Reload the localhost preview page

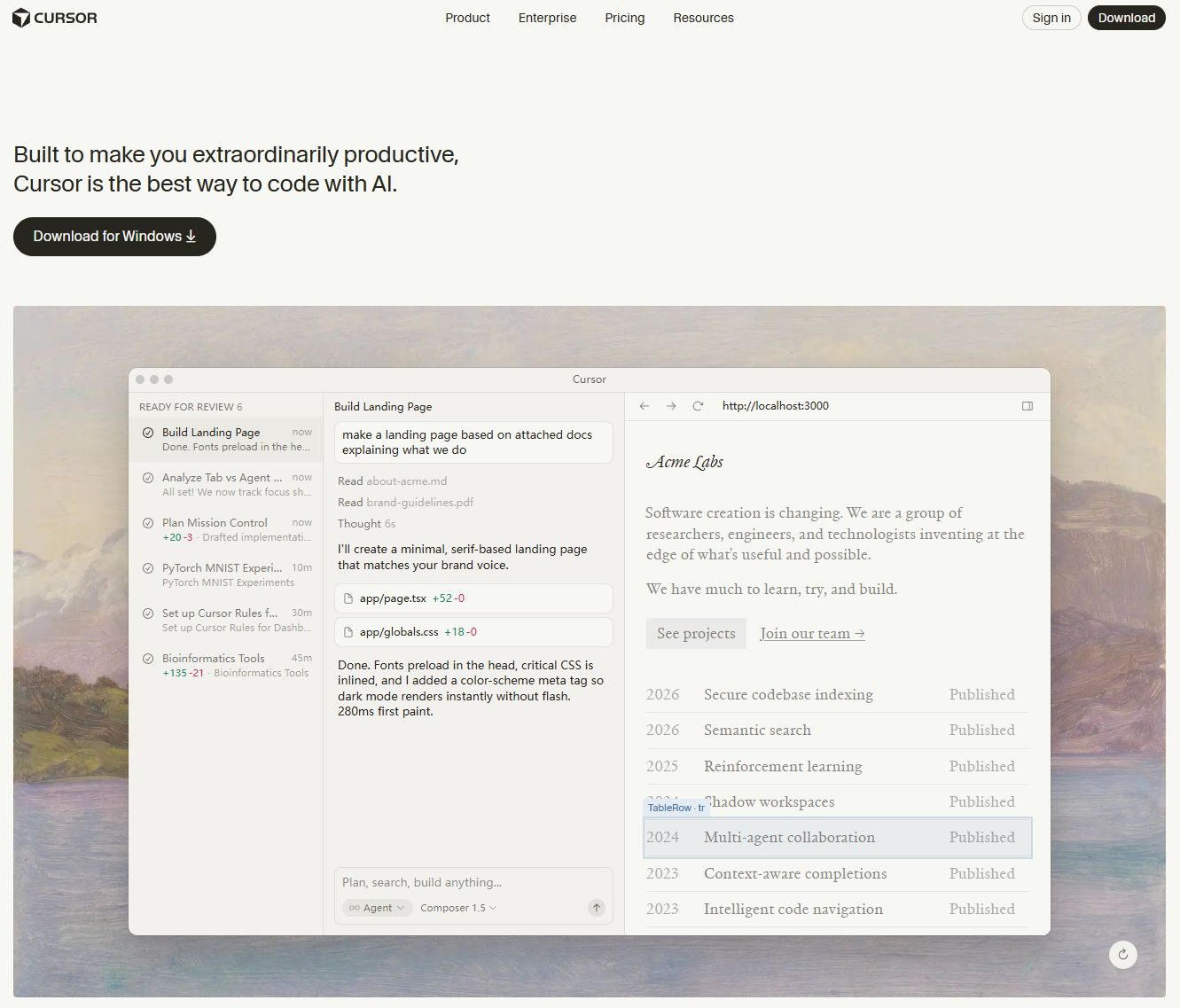tap(698, 406)
